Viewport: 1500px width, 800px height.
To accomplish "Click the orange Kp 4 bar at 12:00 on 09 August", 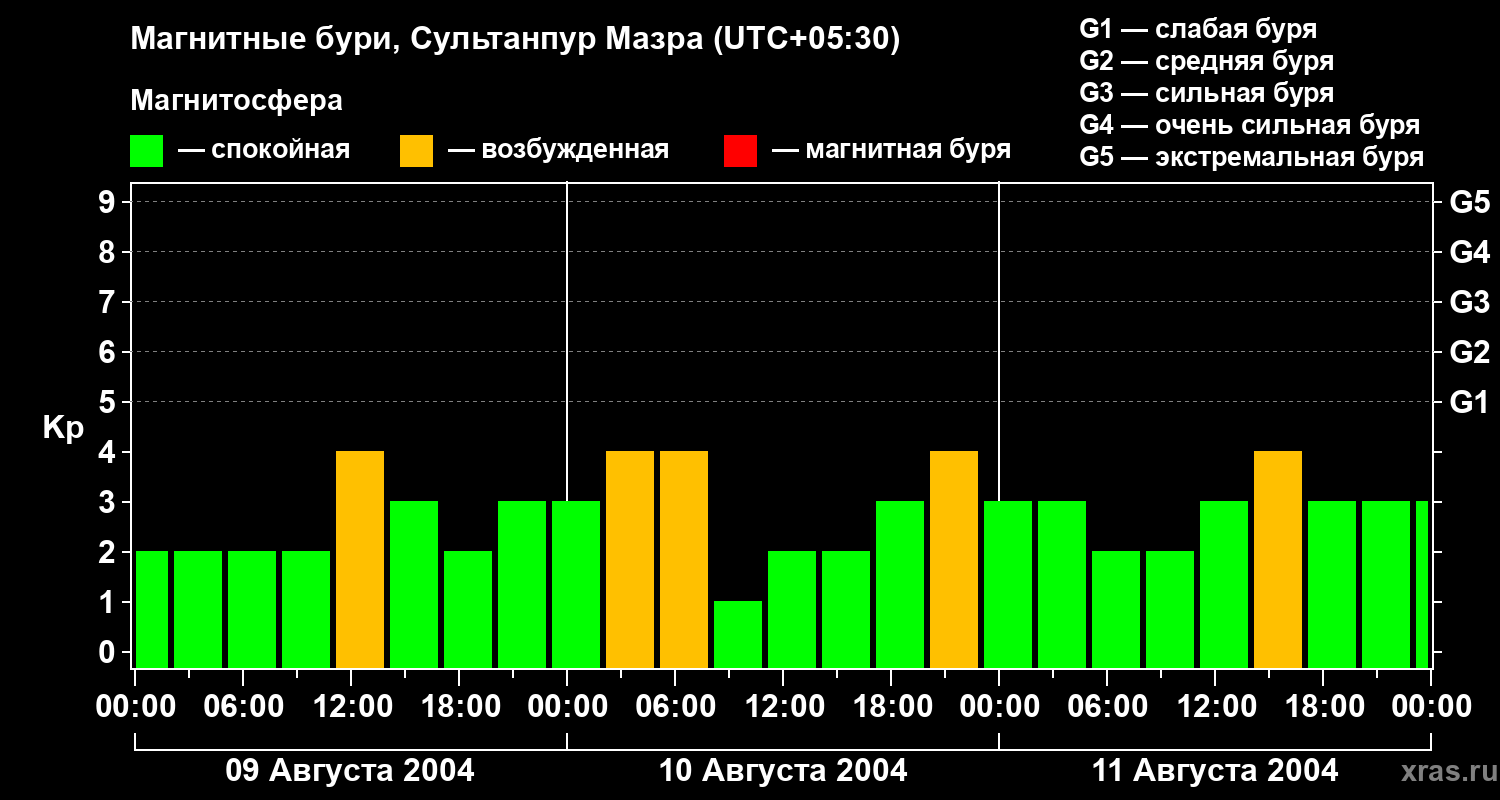I will point(360,560).
